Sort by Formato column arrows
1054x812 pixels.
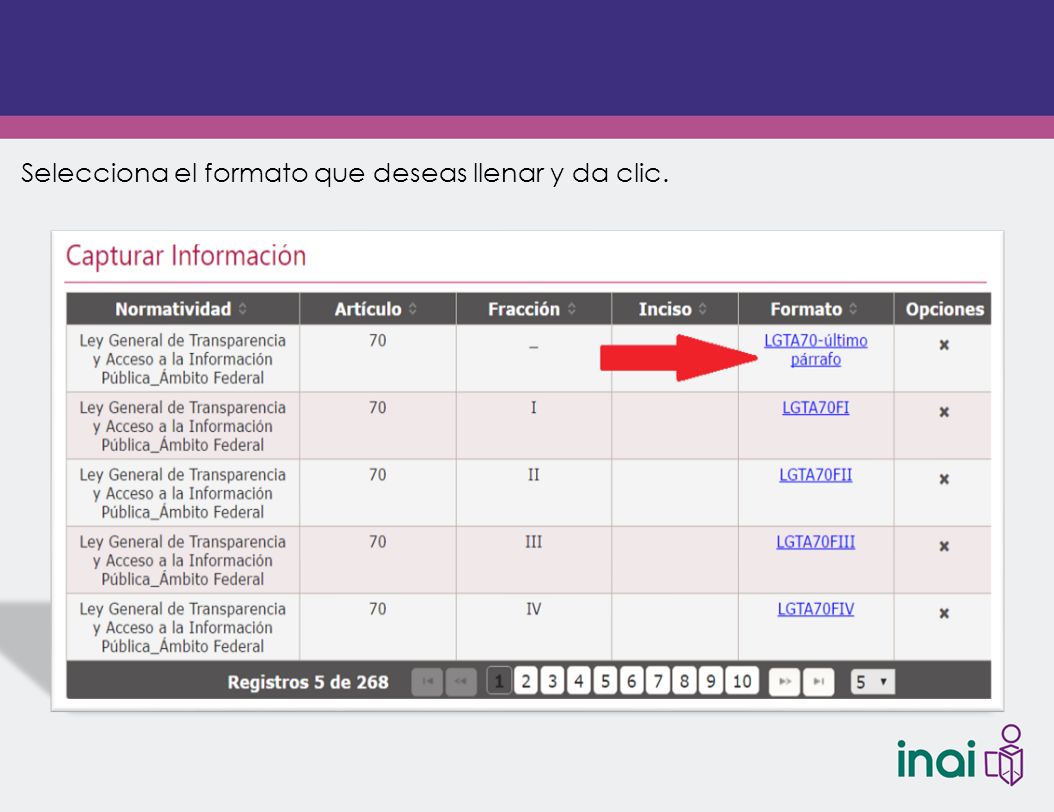(x=853, y=309)
